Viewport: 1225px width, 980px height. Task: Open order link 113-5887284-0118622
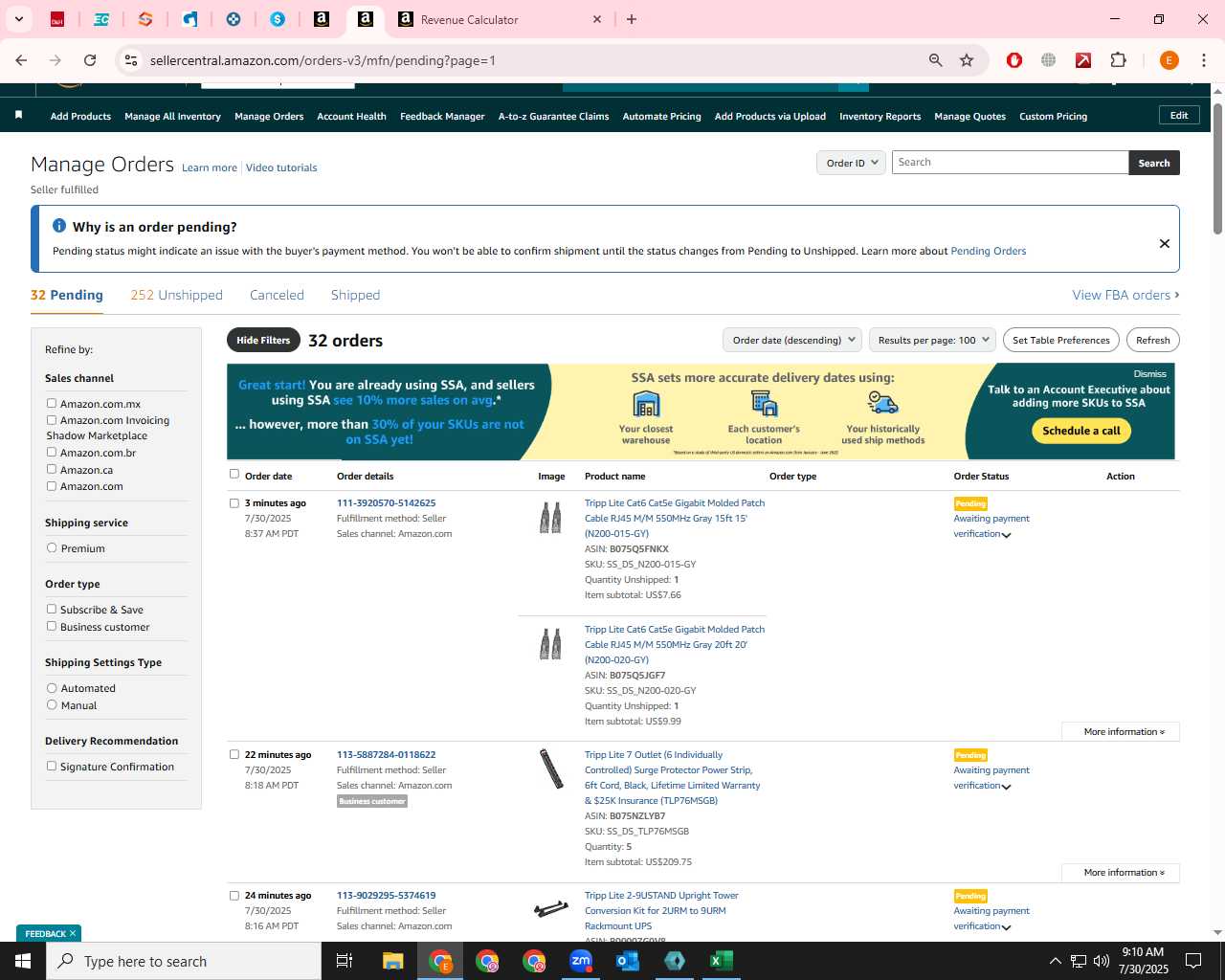386,754
